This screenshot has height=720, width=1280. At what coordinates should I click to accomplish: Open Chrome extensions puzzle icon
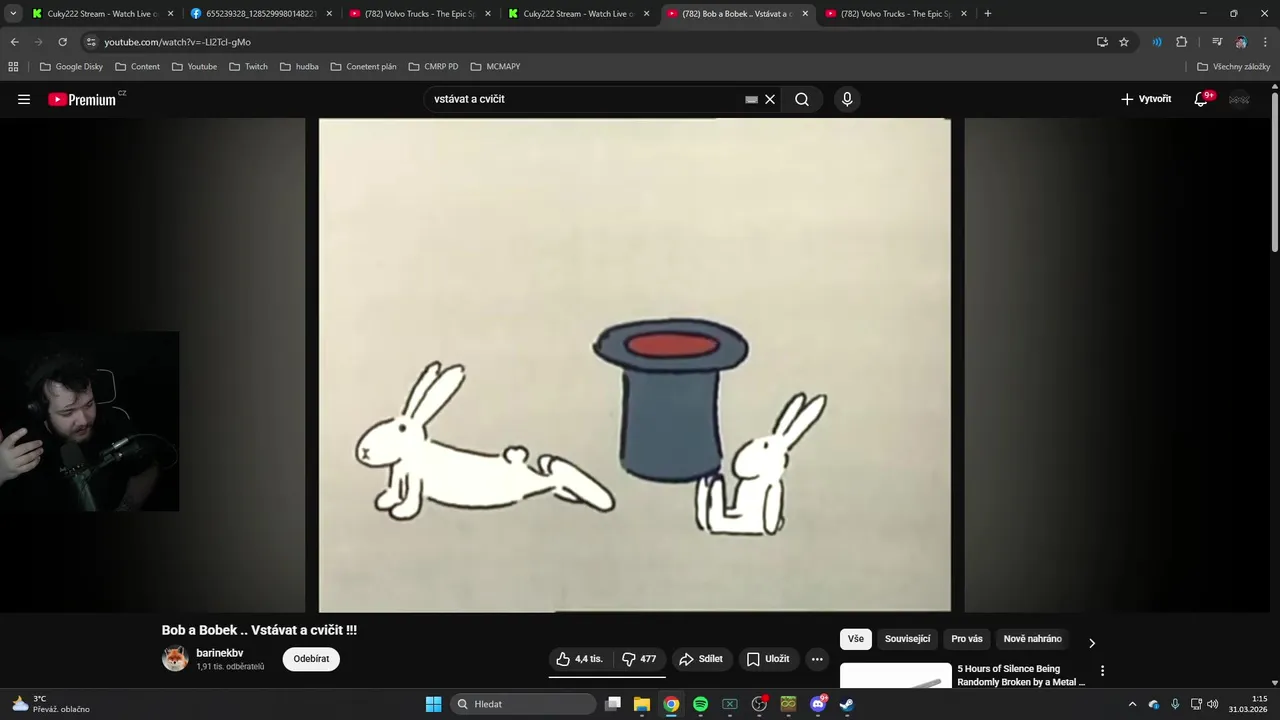(x=1181, y=42)
